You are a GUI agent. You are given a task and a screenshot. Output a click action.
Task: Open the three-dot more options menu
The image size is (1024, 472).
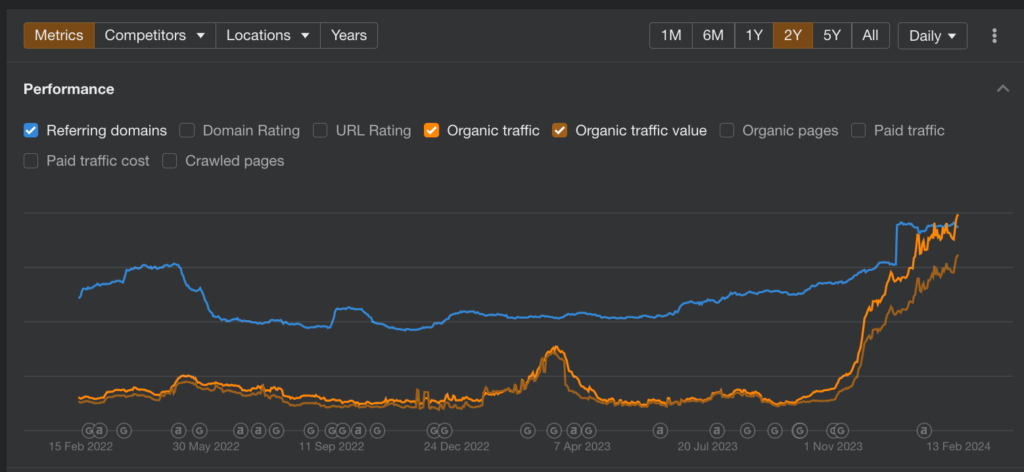[x=994, y=36]
